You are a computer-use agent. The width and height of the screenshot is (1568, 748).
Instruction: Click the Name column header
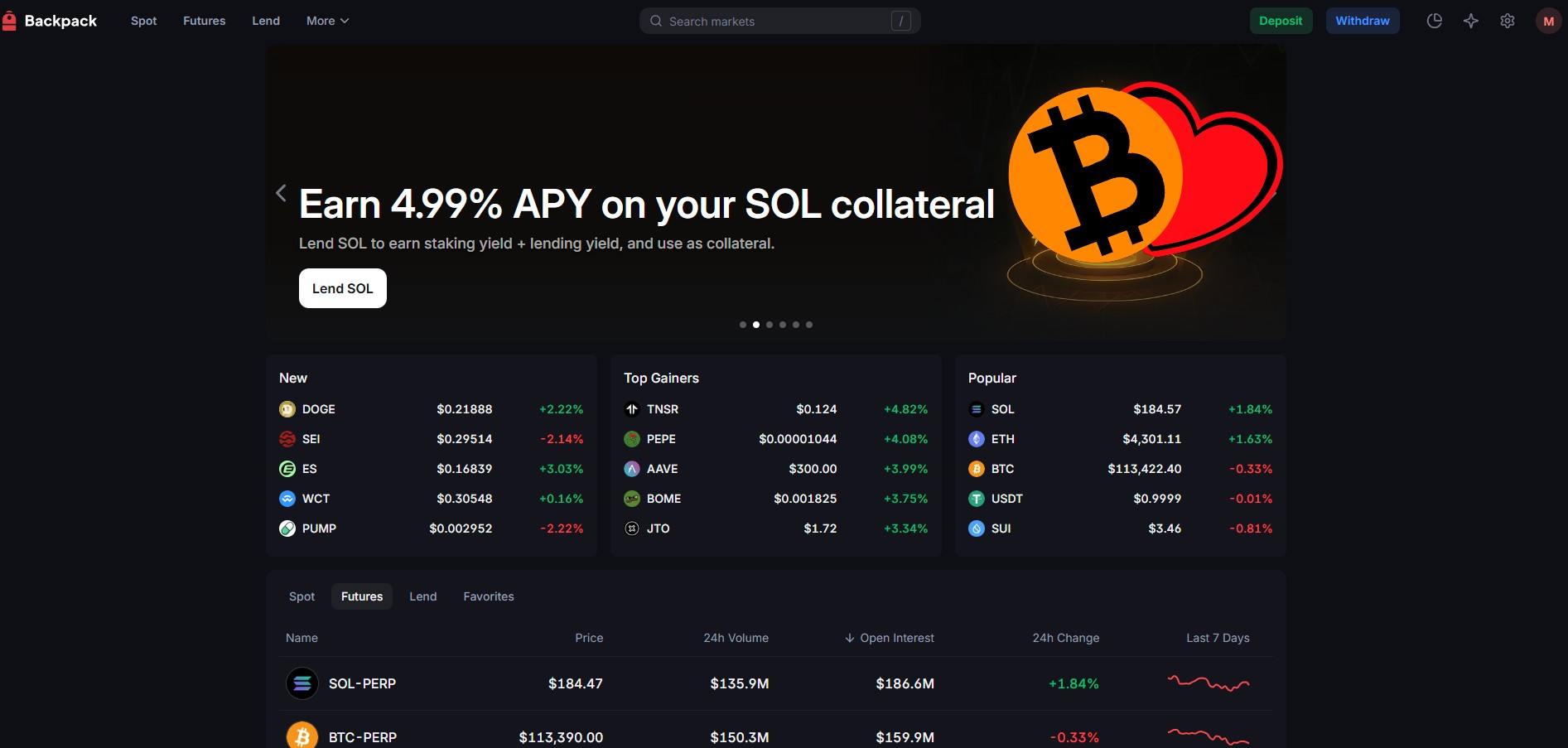tap(302, 638)
